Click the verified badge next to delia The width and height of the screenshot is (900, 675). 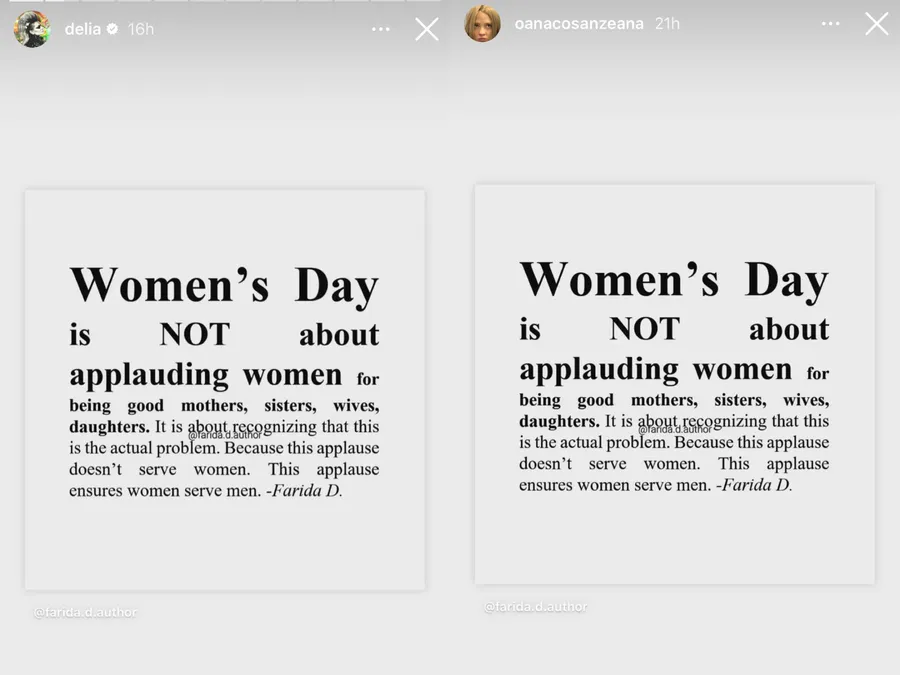click(x=112, y=29)
